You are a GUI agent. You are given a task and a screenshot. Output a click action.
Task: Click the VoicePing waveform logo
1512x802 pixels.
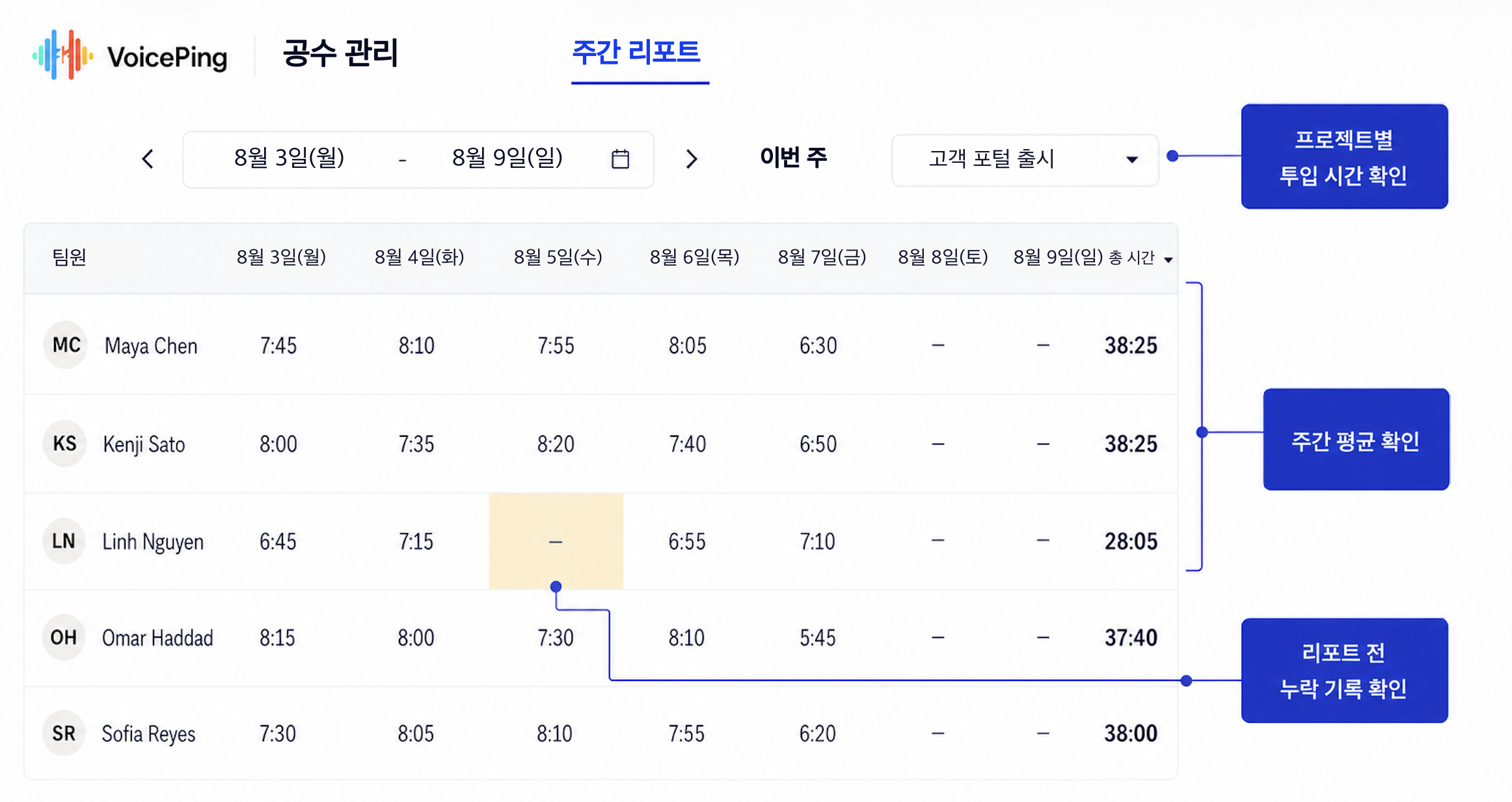pyautogui.click(x=62, y=55)
